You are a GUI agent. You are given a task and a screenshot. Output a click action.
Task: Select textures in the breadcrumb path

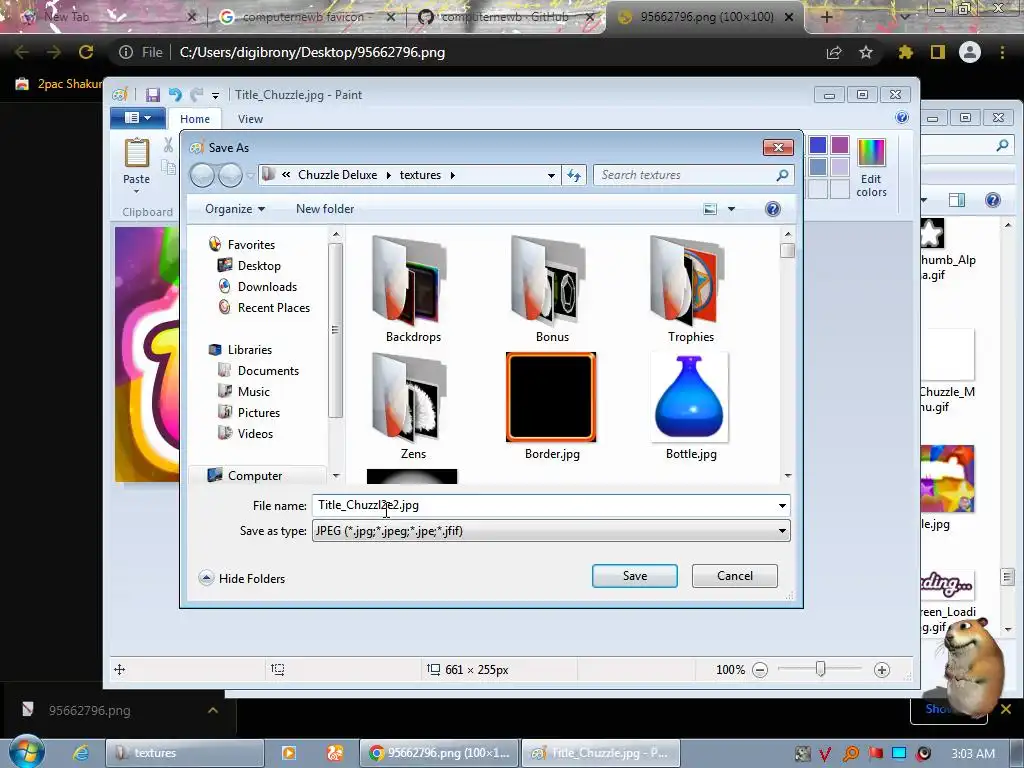tap(420, 175)
